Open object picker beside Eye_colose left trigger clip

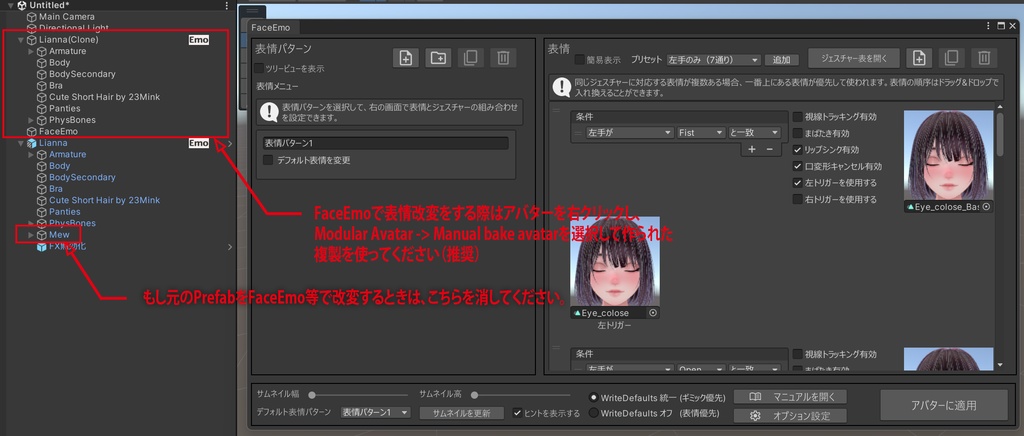(652, 313)
